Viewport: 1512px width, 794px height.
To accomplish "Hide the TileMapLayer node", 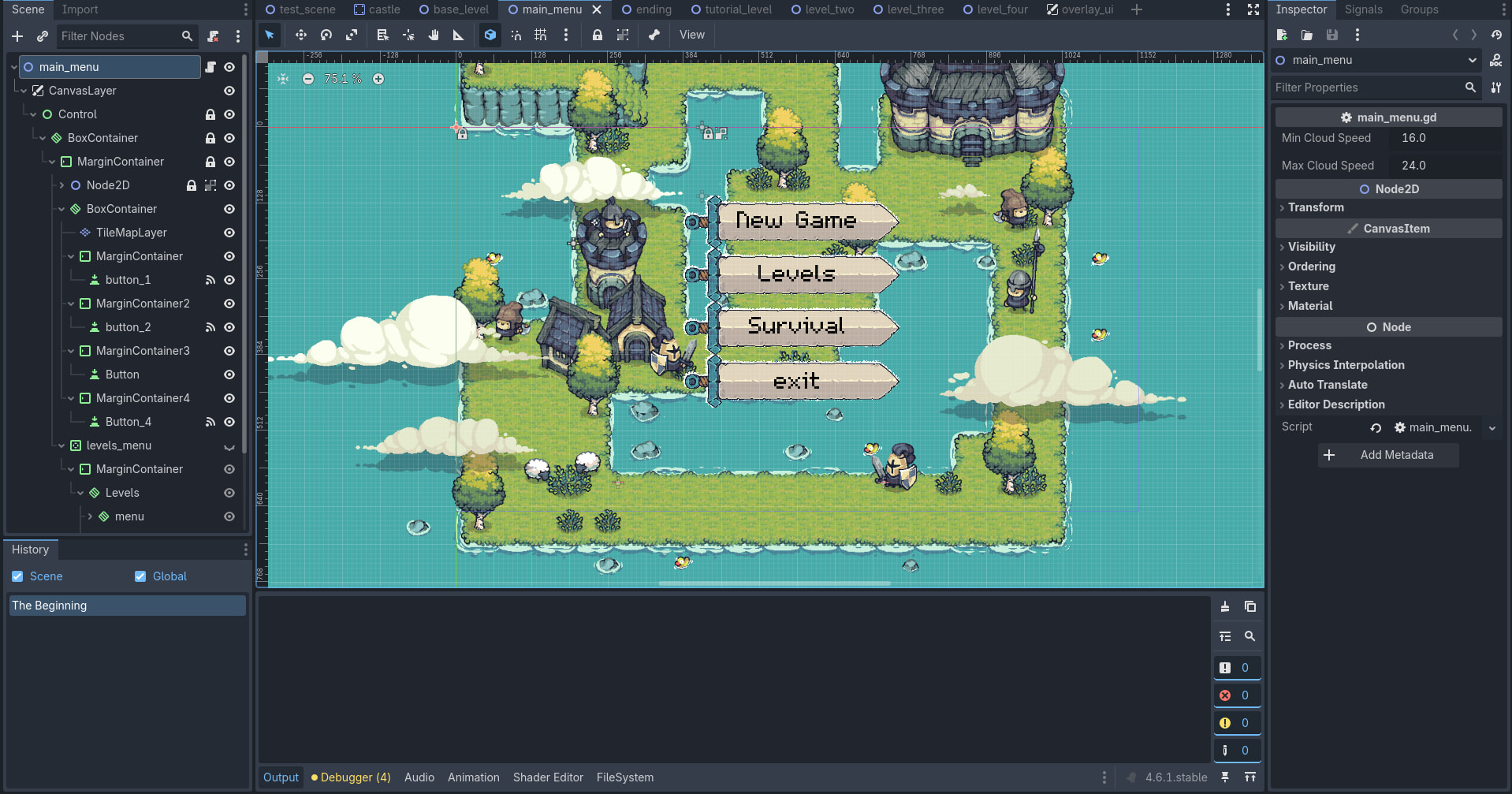I will tap(229, 233).
